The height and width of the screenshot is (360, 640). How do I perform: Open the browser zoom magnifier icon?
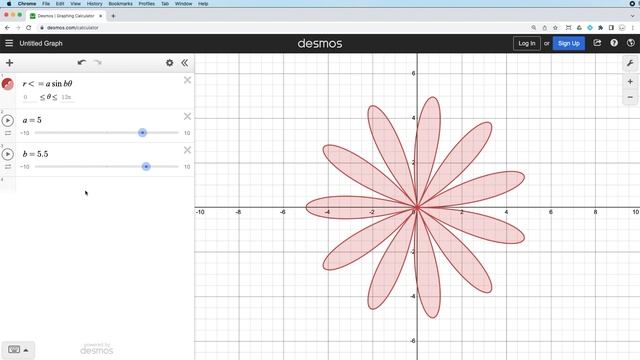click(x=533, y=28)
